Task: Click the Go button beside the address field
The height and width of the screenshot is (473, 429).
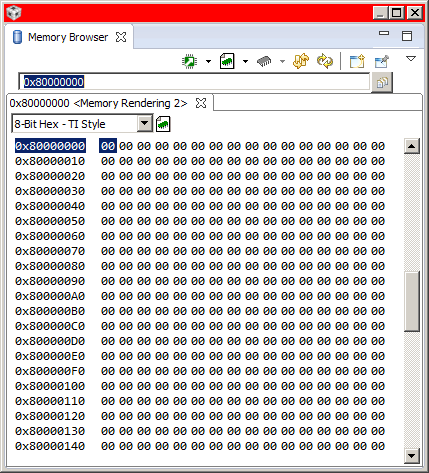Action: [x=382, y=82]
